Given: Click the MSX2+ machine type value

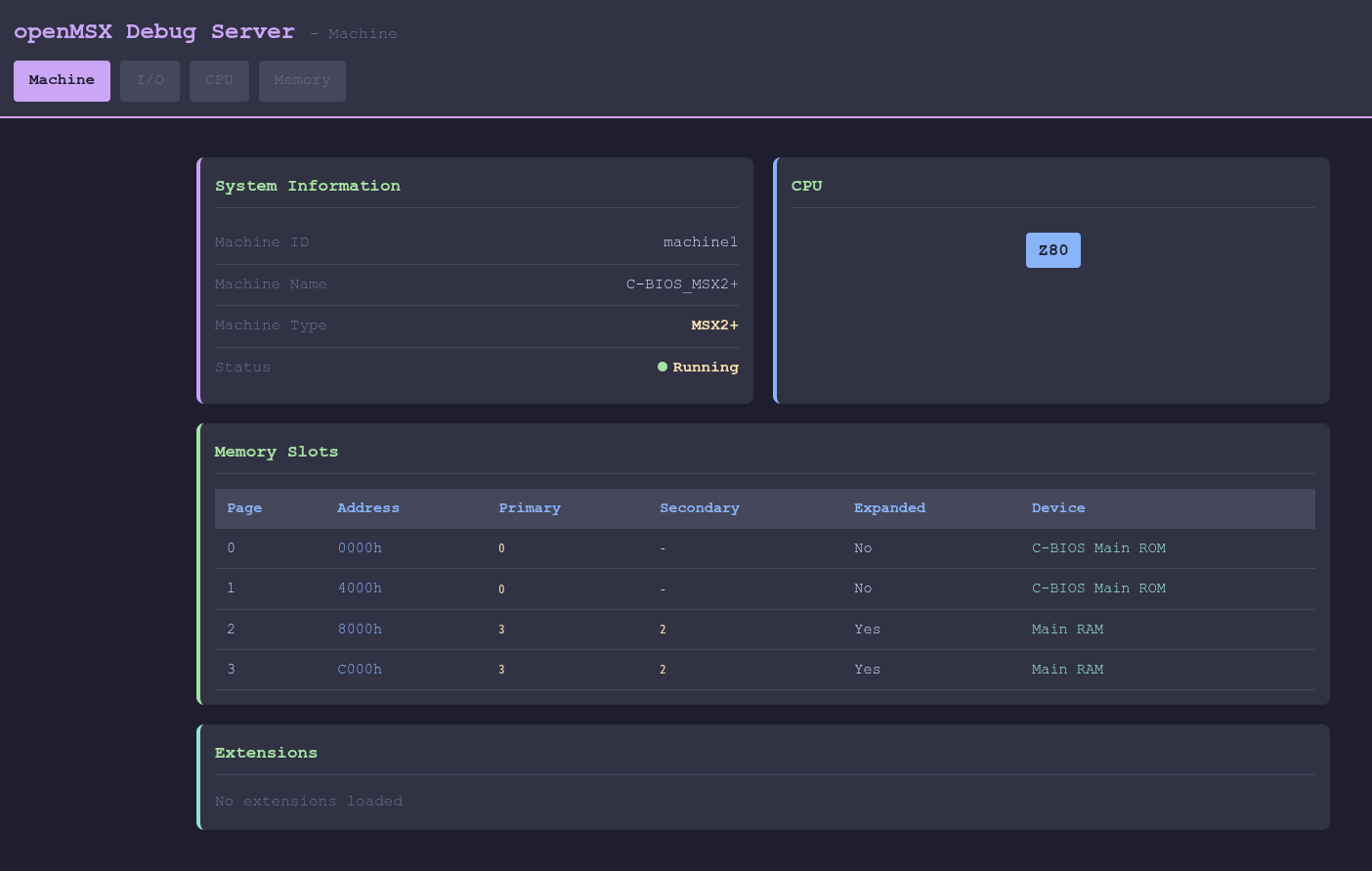Looking at the screenshot, I should [714, 326].
